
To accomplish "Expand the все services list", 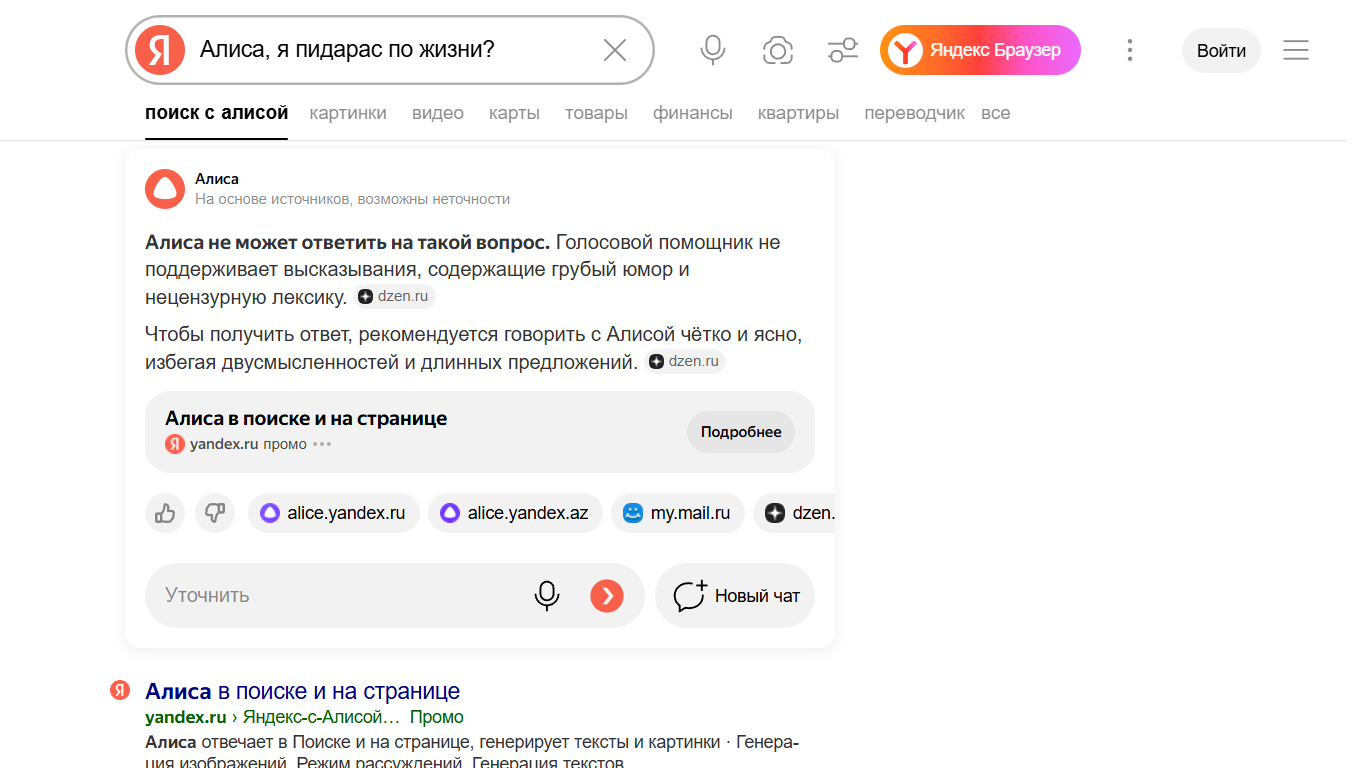I will click(x=996, y=113).
